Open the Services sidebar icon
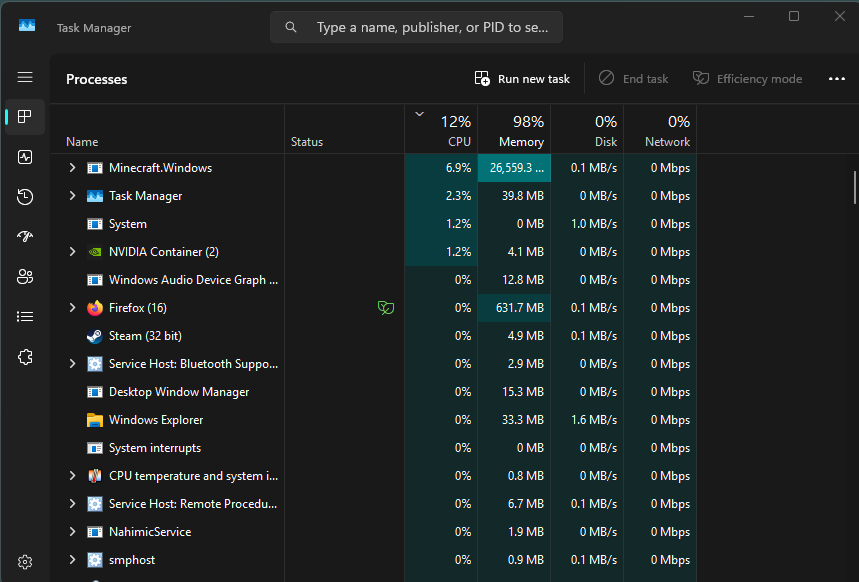 25,357
